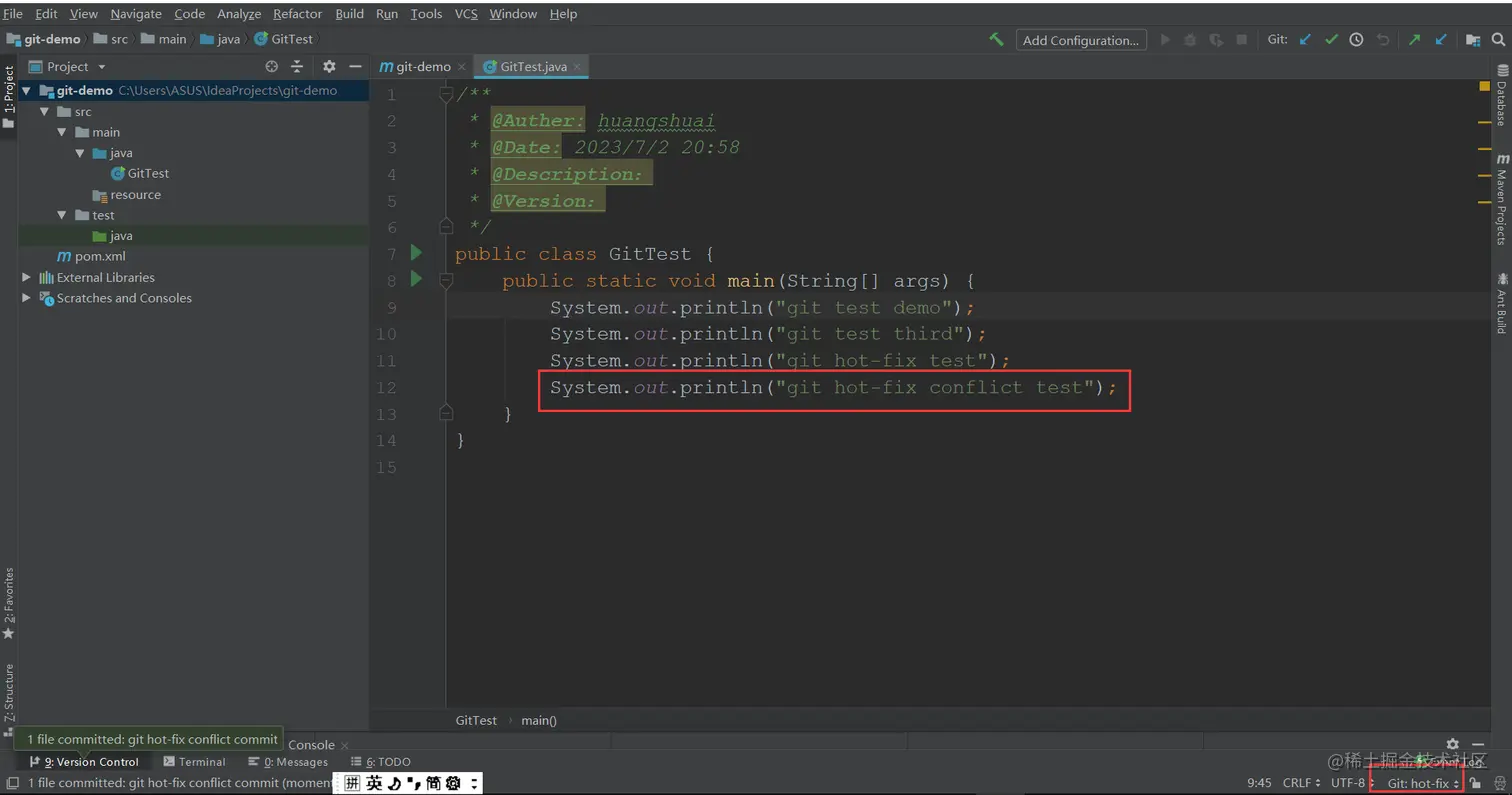Open Project Structure folder icon
Viewport: 1512px width, 795px height.
click(x=1473, y=40)
